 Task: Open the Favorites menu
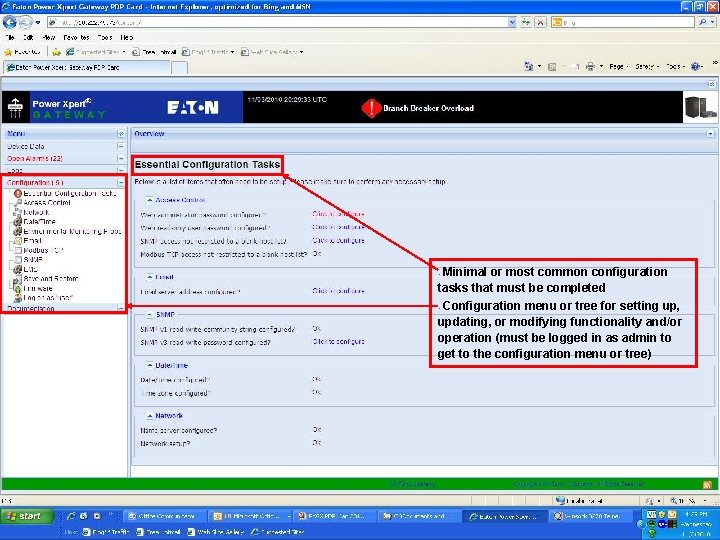[x=76, y=38]
